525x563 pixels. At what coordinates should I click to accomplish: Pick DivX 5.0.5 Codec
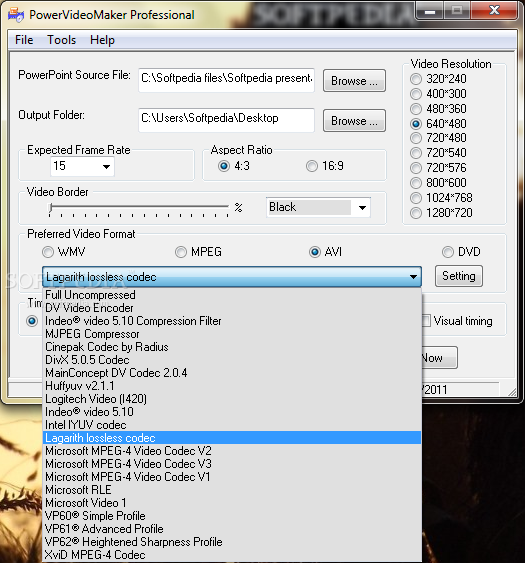(x=232, y=360)
